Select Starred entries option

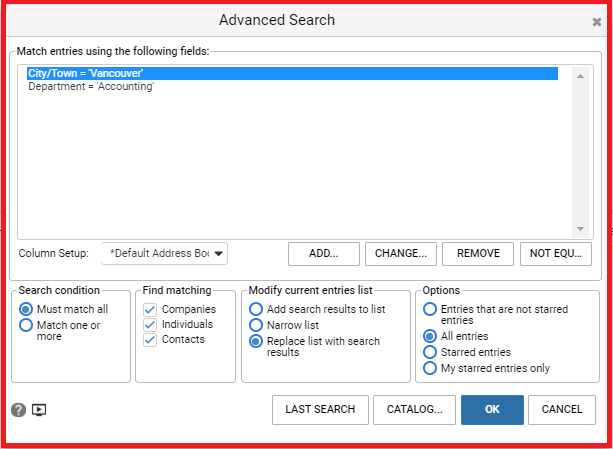pos(430,352)
